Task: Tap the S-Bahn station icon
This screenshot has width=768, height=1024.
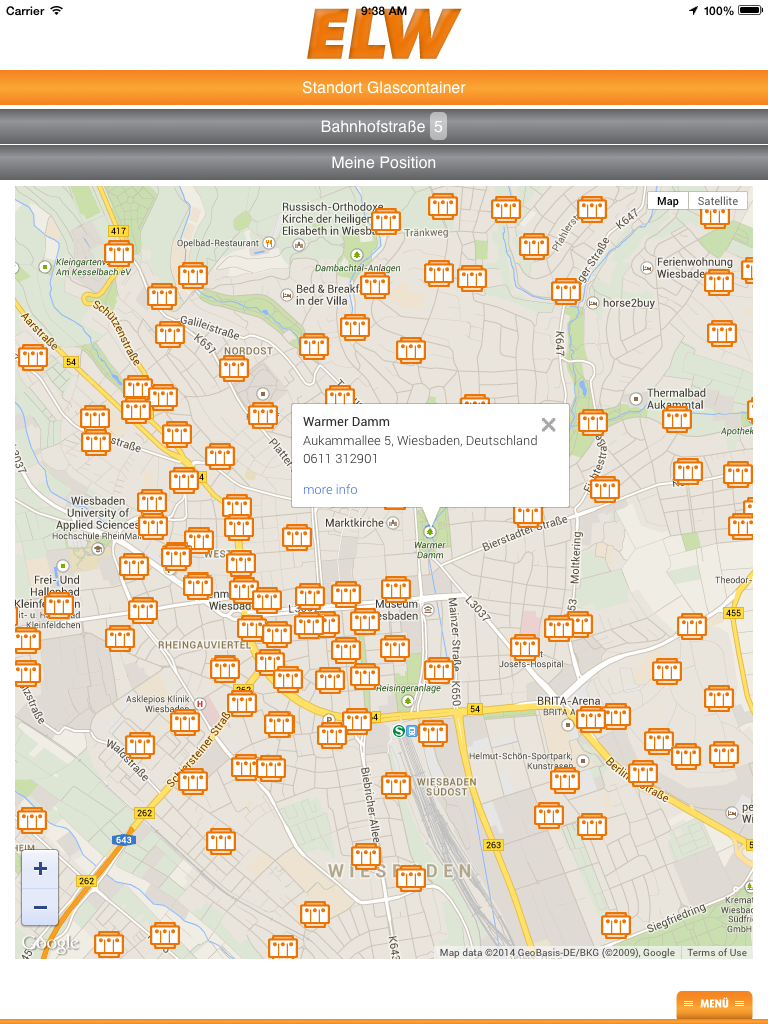Action: pyautogui.click(x=398, y=731)
